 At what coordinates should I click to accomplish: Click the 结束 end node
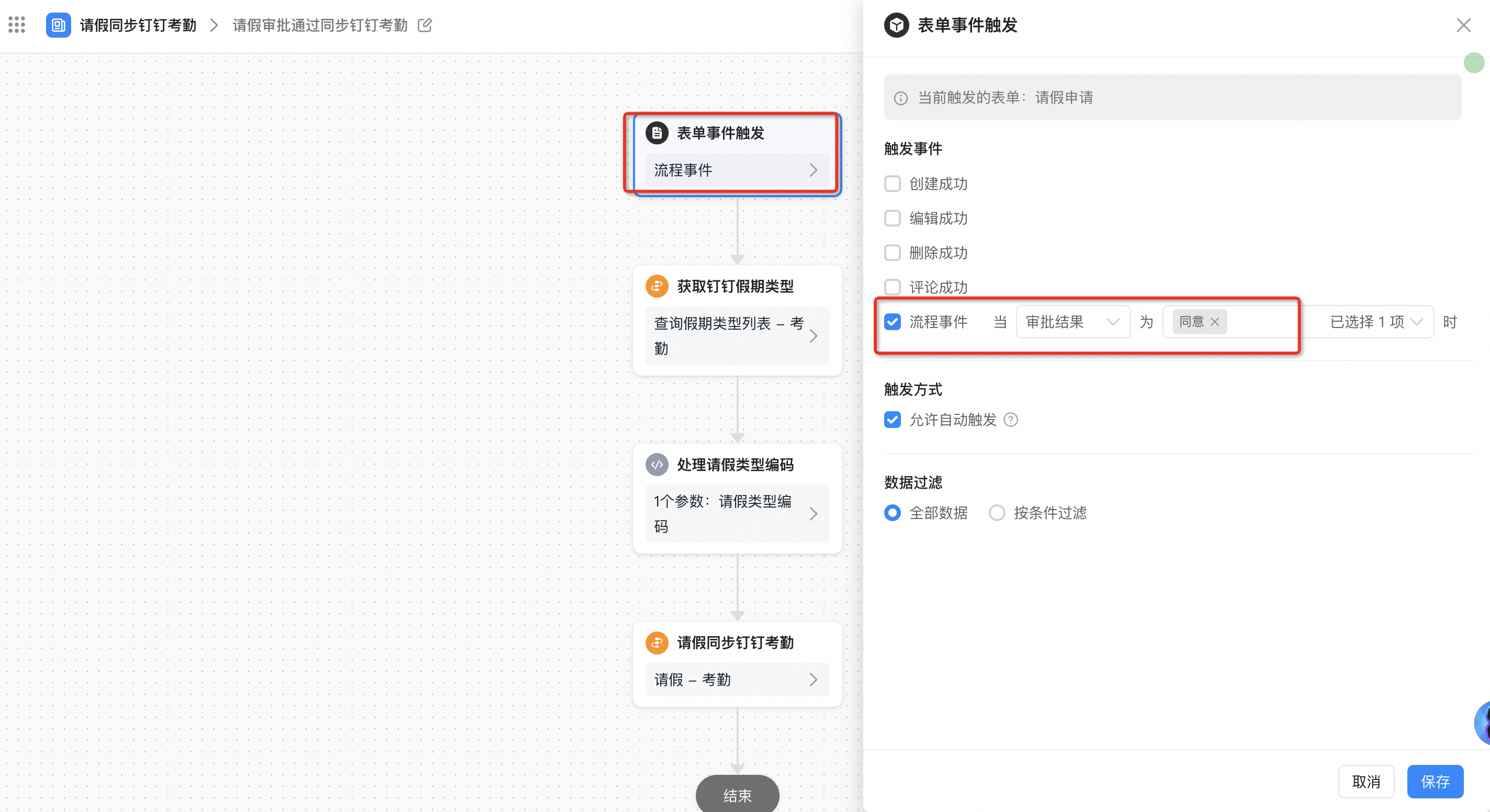[737, 795]
